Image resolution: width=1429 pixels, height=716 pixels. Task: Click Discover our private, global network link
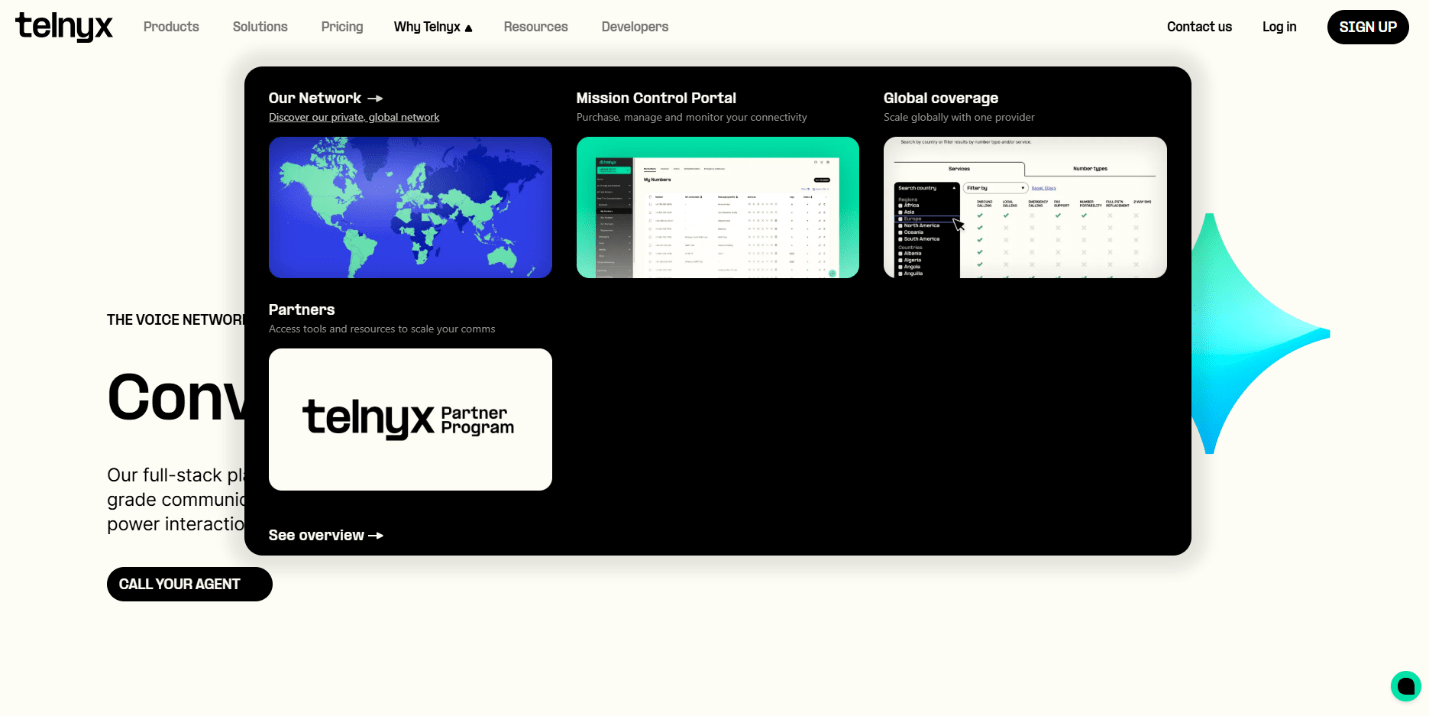pyautogui.click(x=354, y=117)
